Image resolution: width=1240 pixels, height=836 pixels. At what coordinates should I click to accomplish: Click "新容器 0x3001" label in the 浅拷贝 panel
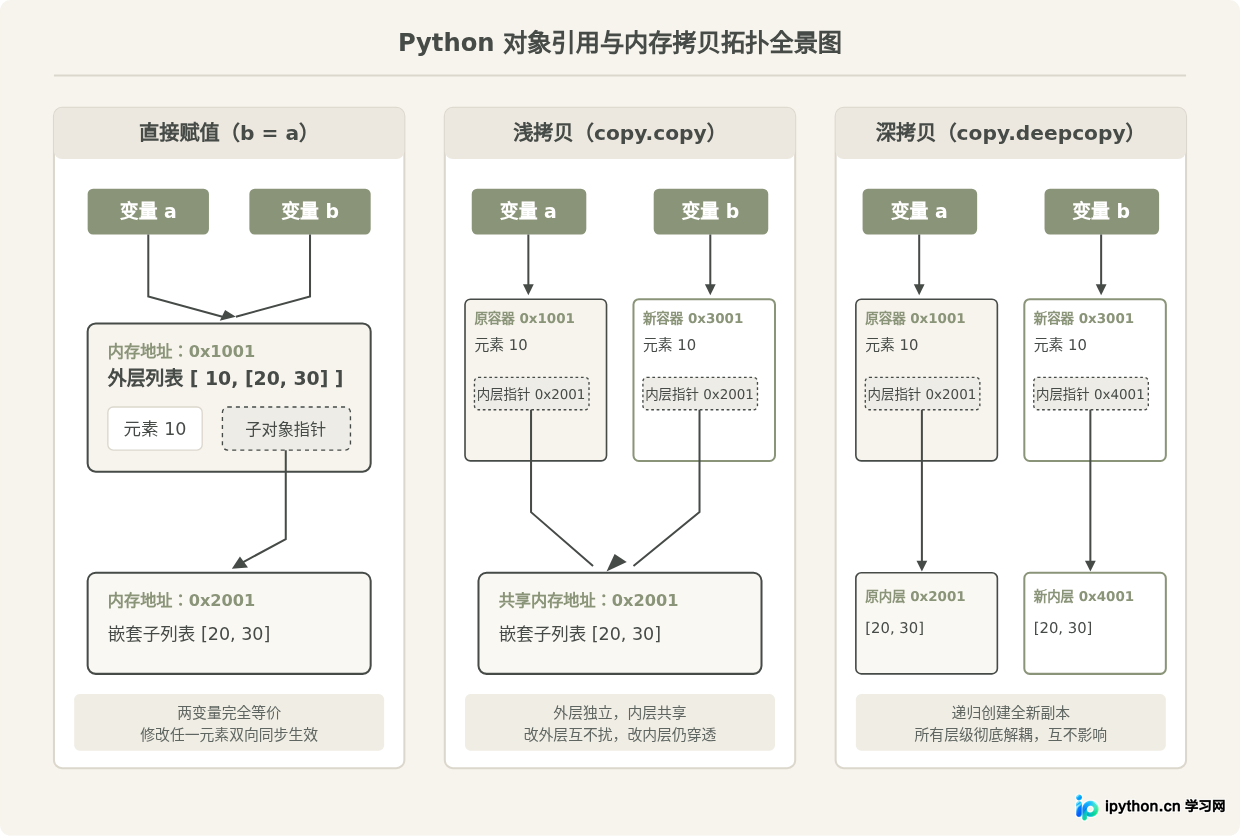pos(693,319)
